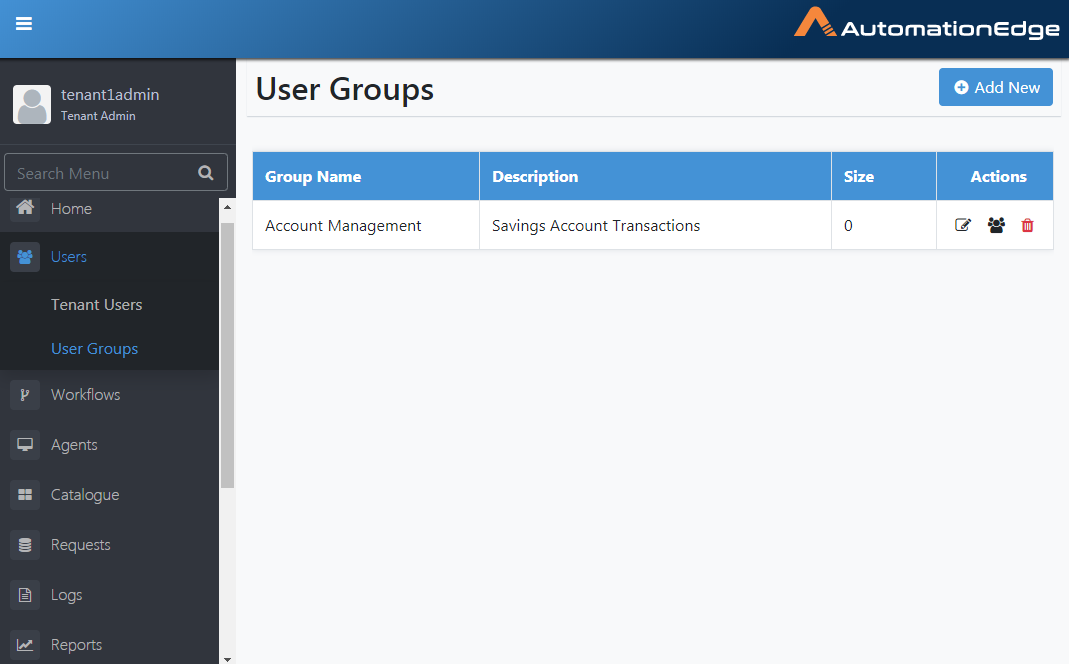The height and width of the screenshot is (664, 1069).
Task: Click the AutomationEdge logo
Action: click(927, 24)
